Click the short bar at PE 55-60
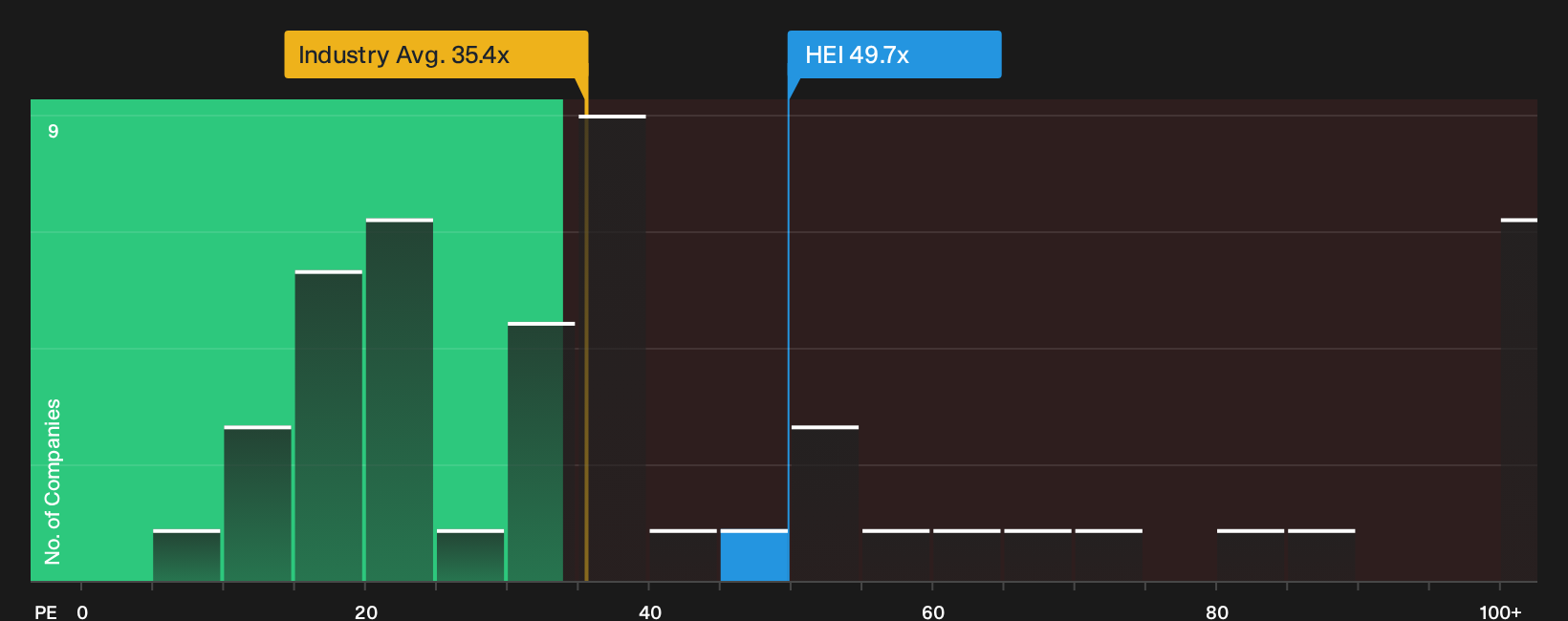Image resolution: width=1568 pixels, height=621 pixels. (x=896, y=555)
